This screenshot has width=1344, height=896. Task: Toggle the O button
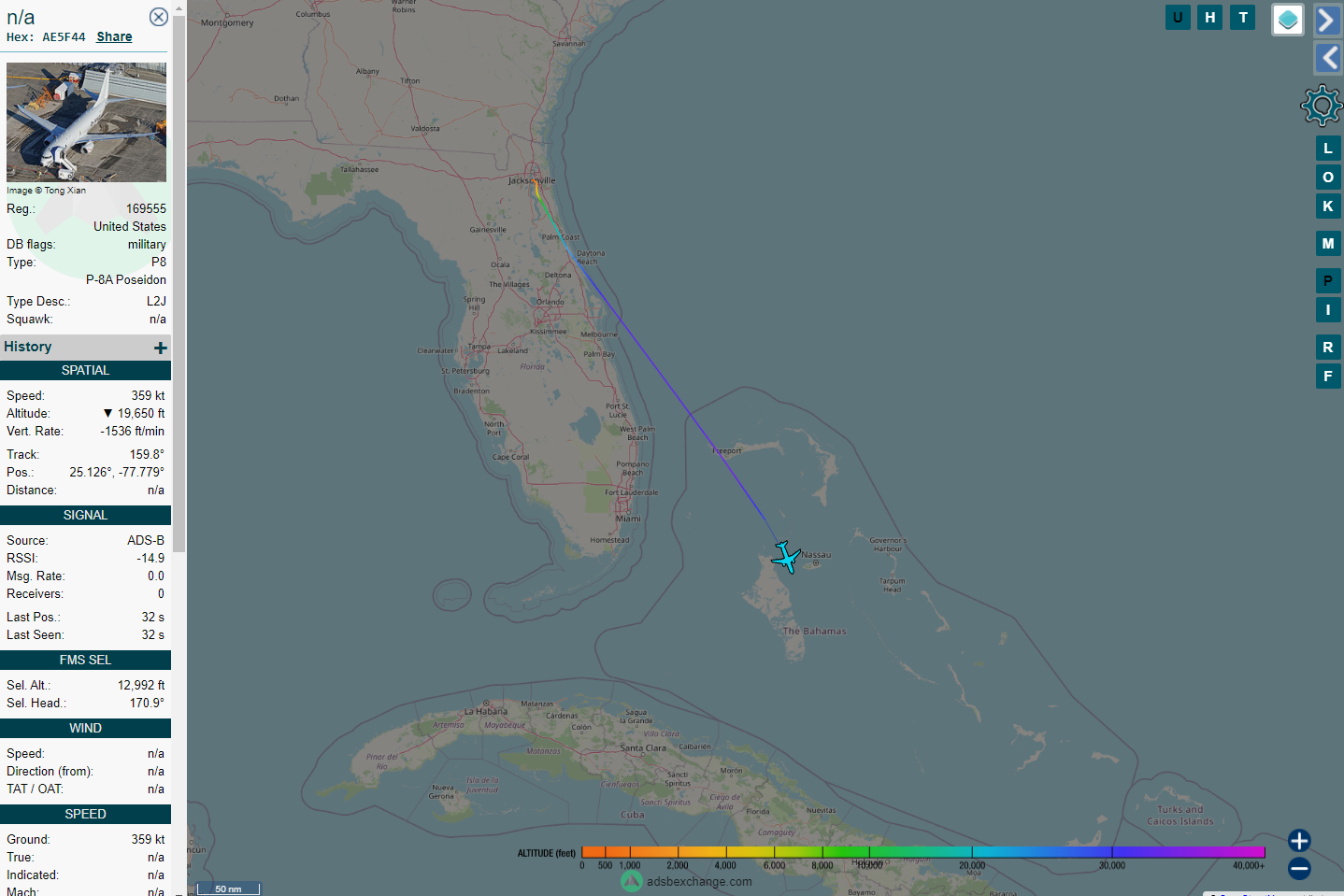[x=1328, y=178]
